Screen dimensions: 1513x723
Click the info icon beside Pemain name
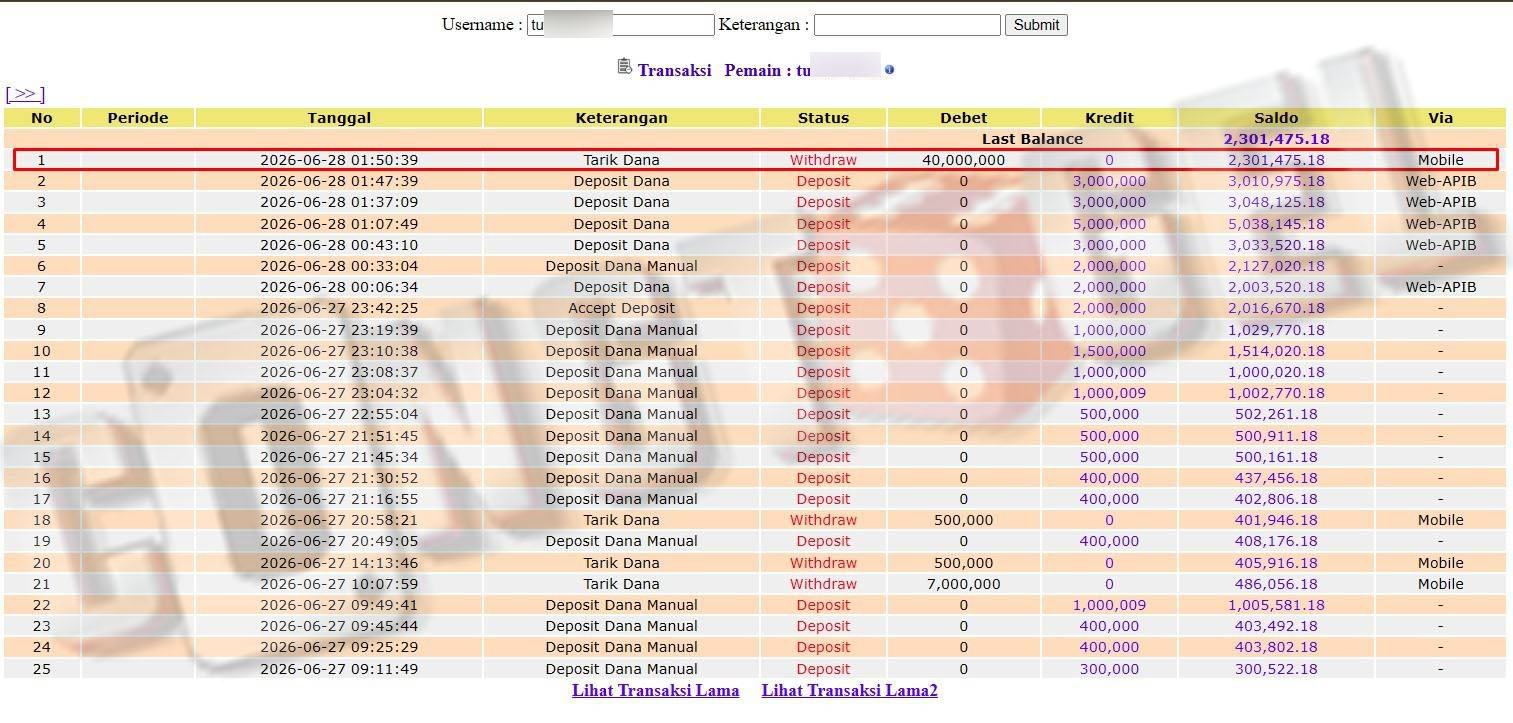coord(889,70)
